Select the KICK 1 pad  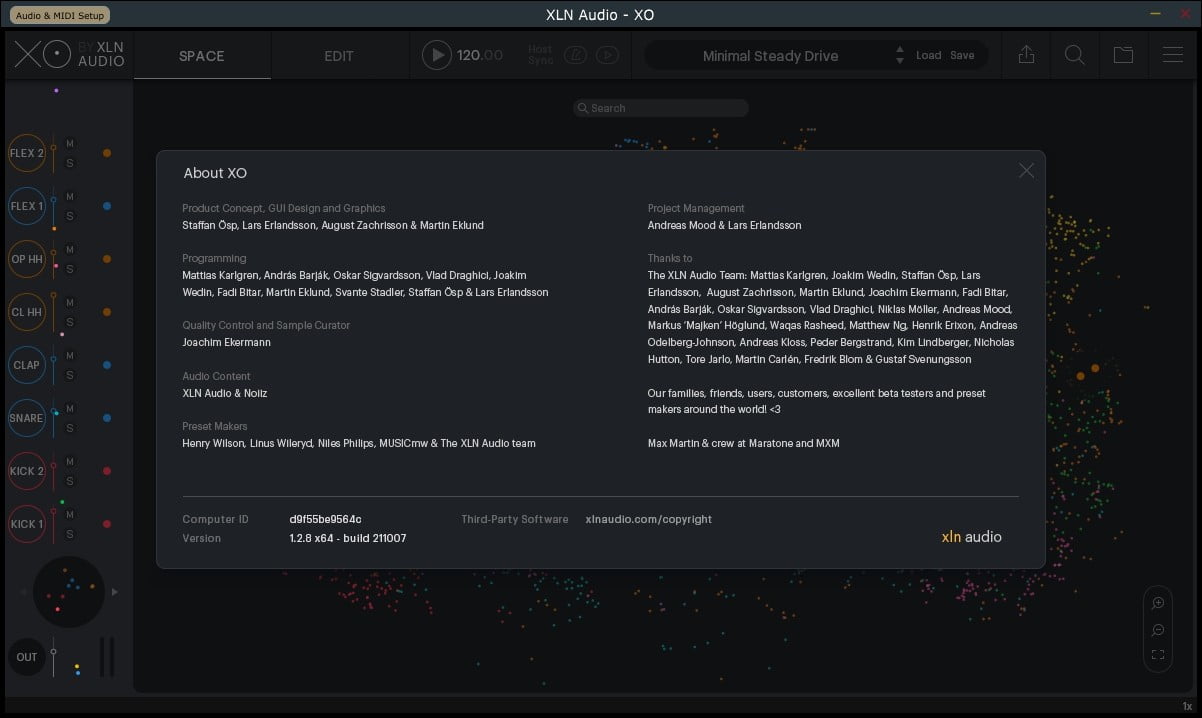(27, 524)
